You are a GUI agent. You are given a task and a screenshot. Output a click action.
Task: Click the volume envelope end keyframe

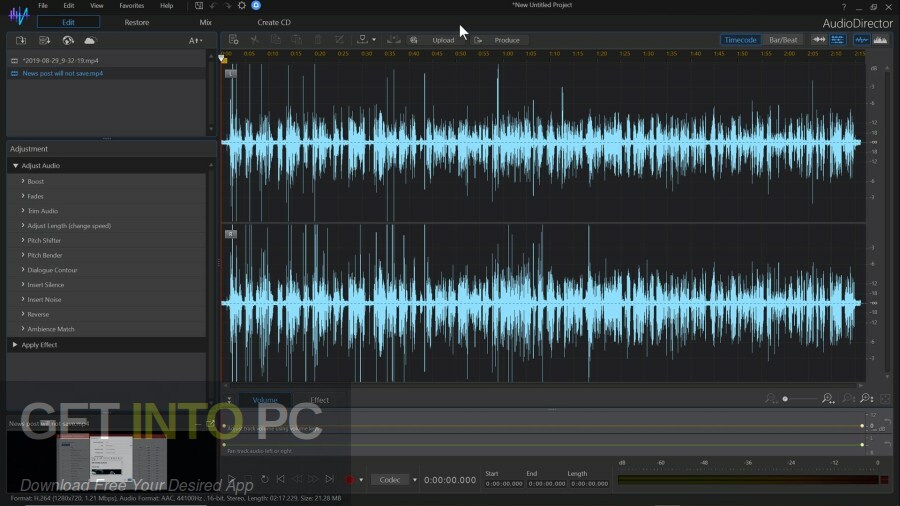pyautogui.click(x=862, y=426)
